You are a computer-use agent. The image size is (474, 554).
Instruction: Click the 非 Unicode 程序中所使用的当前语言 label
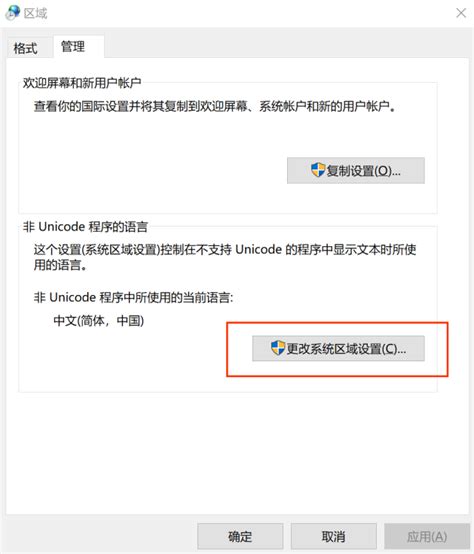click(134, 297)
